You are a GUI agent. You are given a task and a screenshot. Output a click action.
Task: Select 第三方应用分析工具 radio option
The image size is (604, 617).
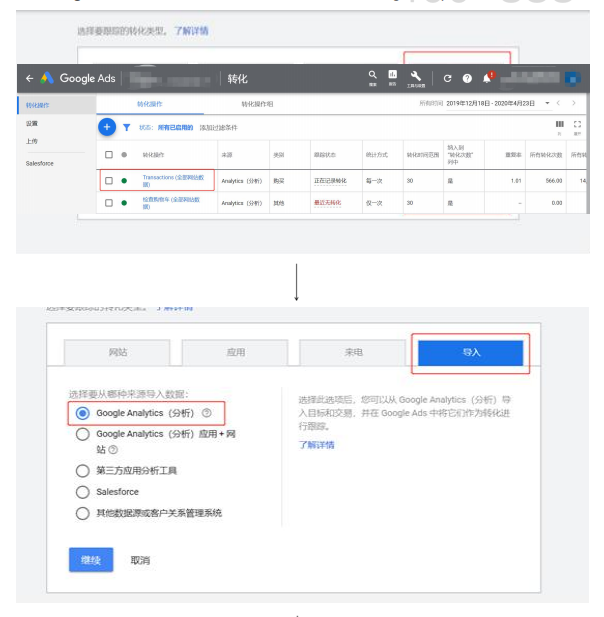click(x=83, y=471)
